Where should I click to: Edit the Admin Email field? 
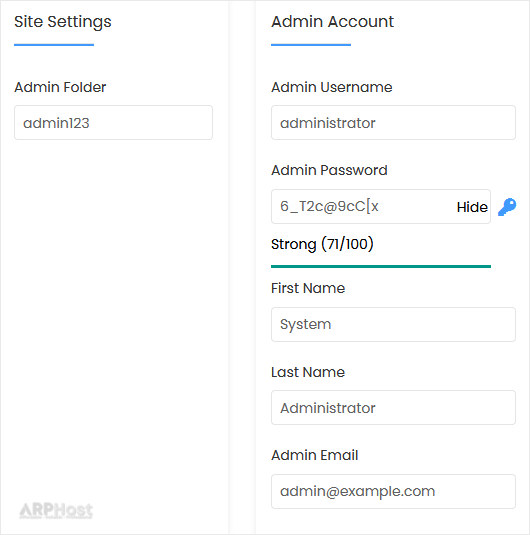393,491
